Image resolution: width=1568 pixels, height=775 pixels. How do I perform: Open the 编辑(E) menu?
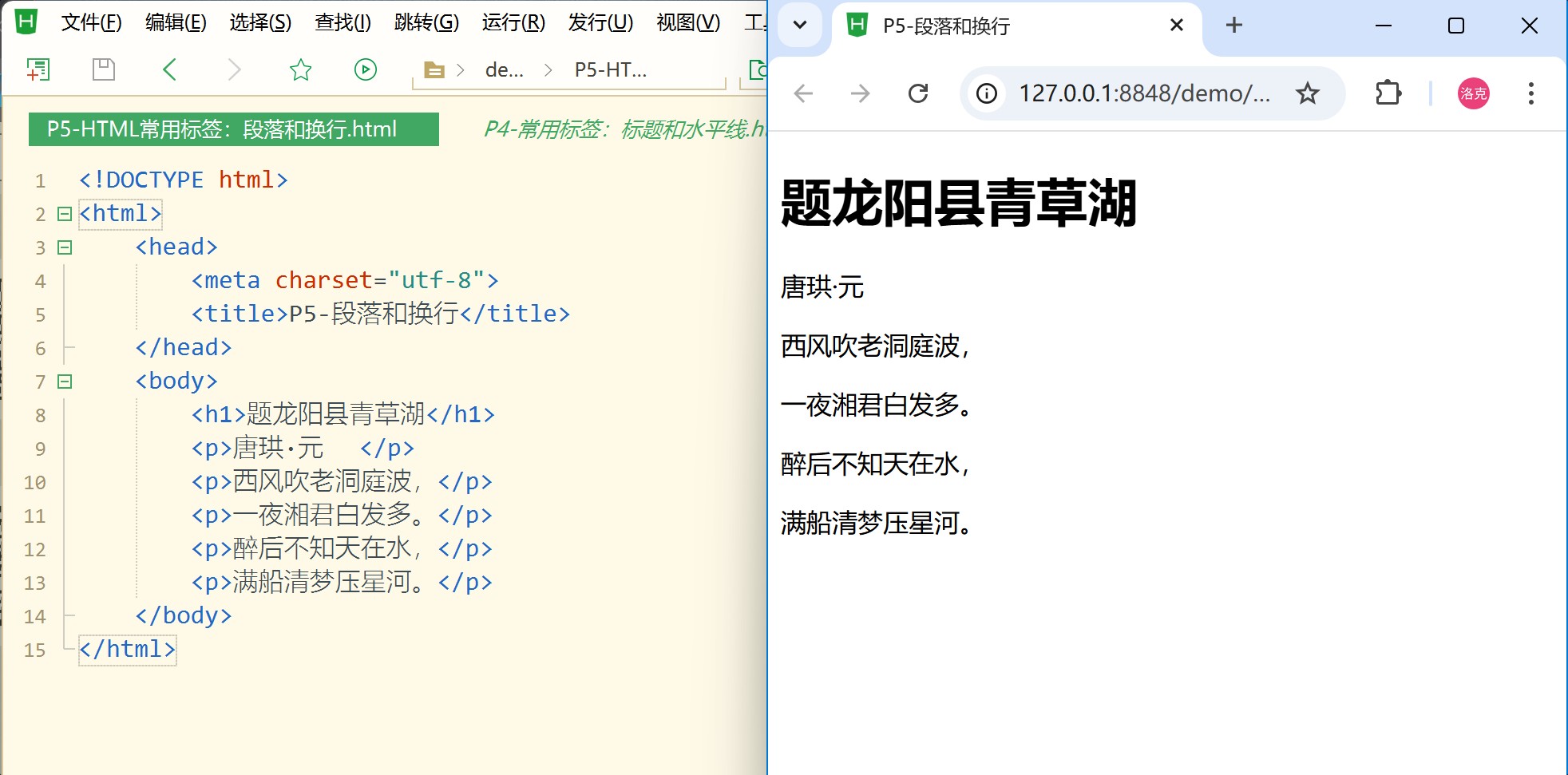[176, 22]
